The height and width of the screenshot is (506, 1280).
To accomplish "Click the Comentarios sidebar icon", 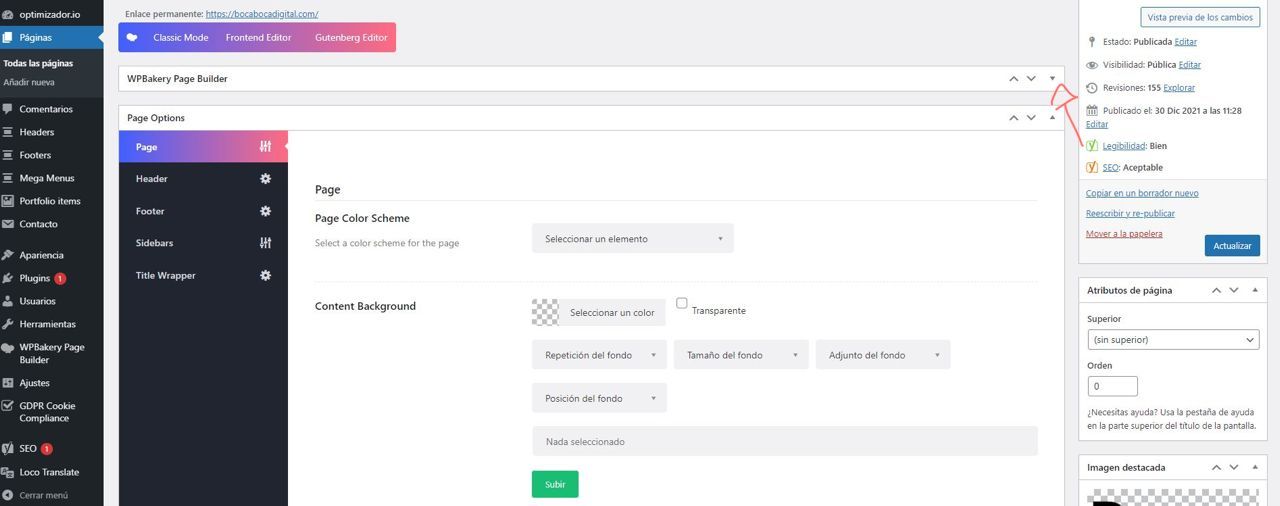I will (x=9, y=109).
